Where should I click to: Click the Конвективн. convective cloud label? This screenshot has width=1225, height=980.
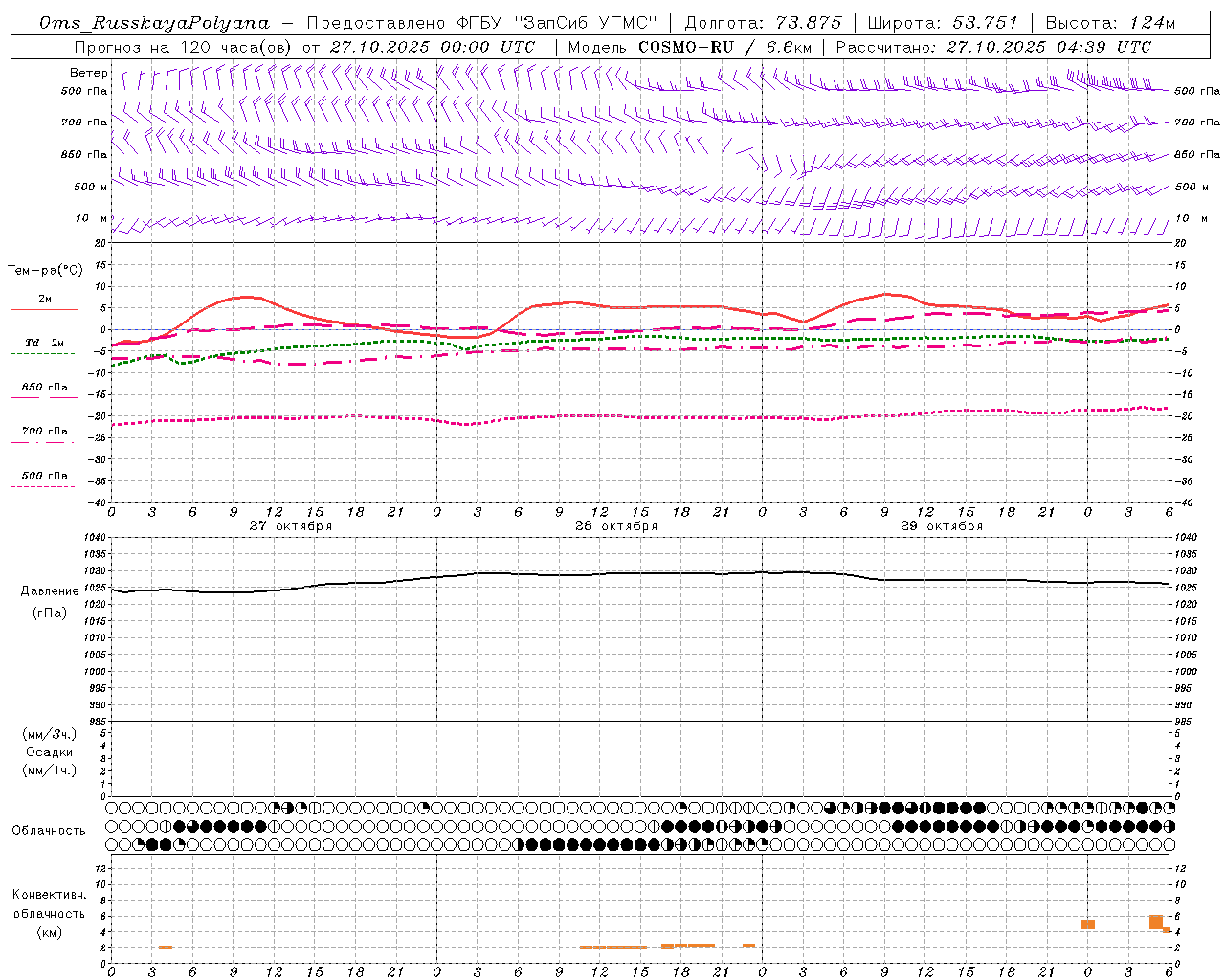pos(49,895)
